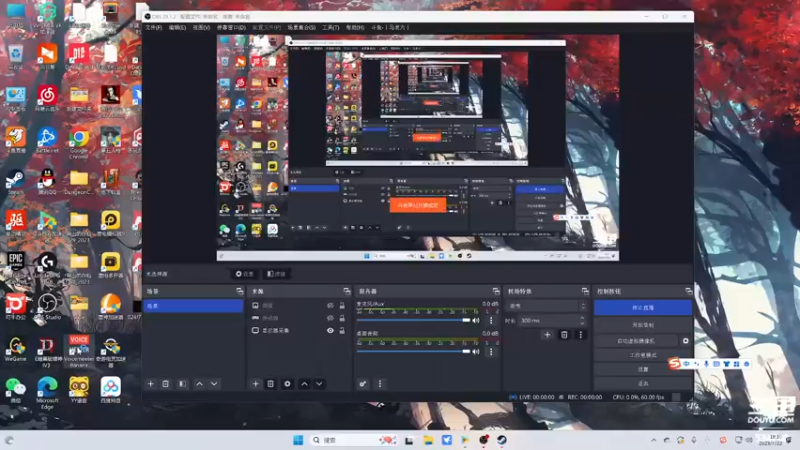Screen dimensions: 800x450
Task: Show the hidden game capture source eye
Action: click(330, 318)
